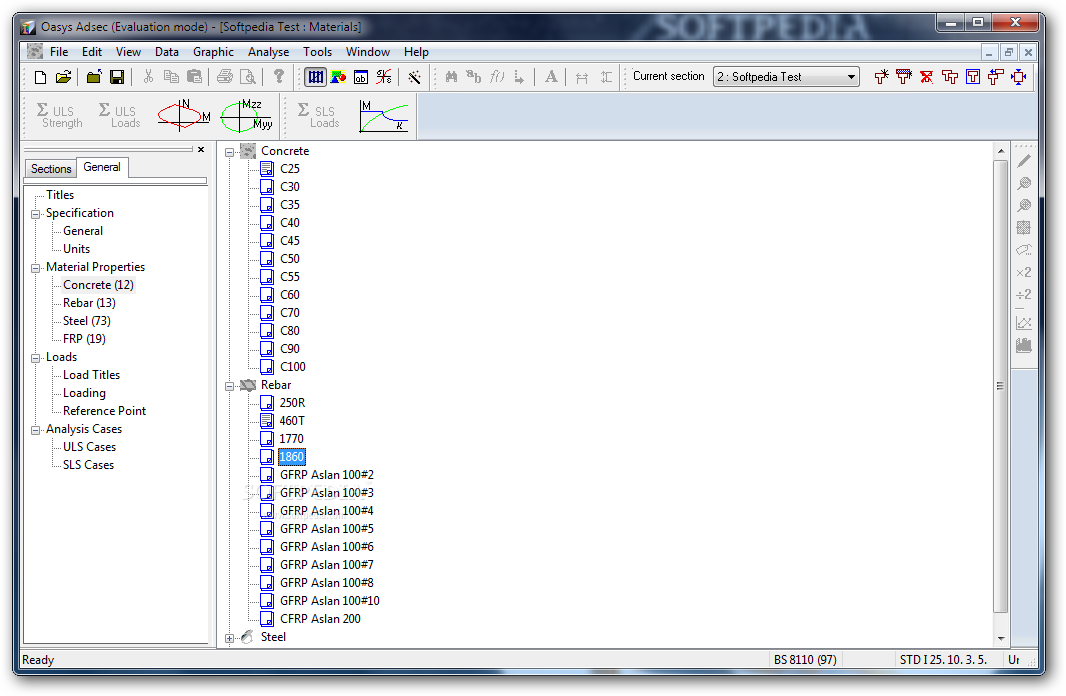This screenshot has width=1066, height=696.
Task: Close the Gateway side panel
Action: (x=201, y=150)
